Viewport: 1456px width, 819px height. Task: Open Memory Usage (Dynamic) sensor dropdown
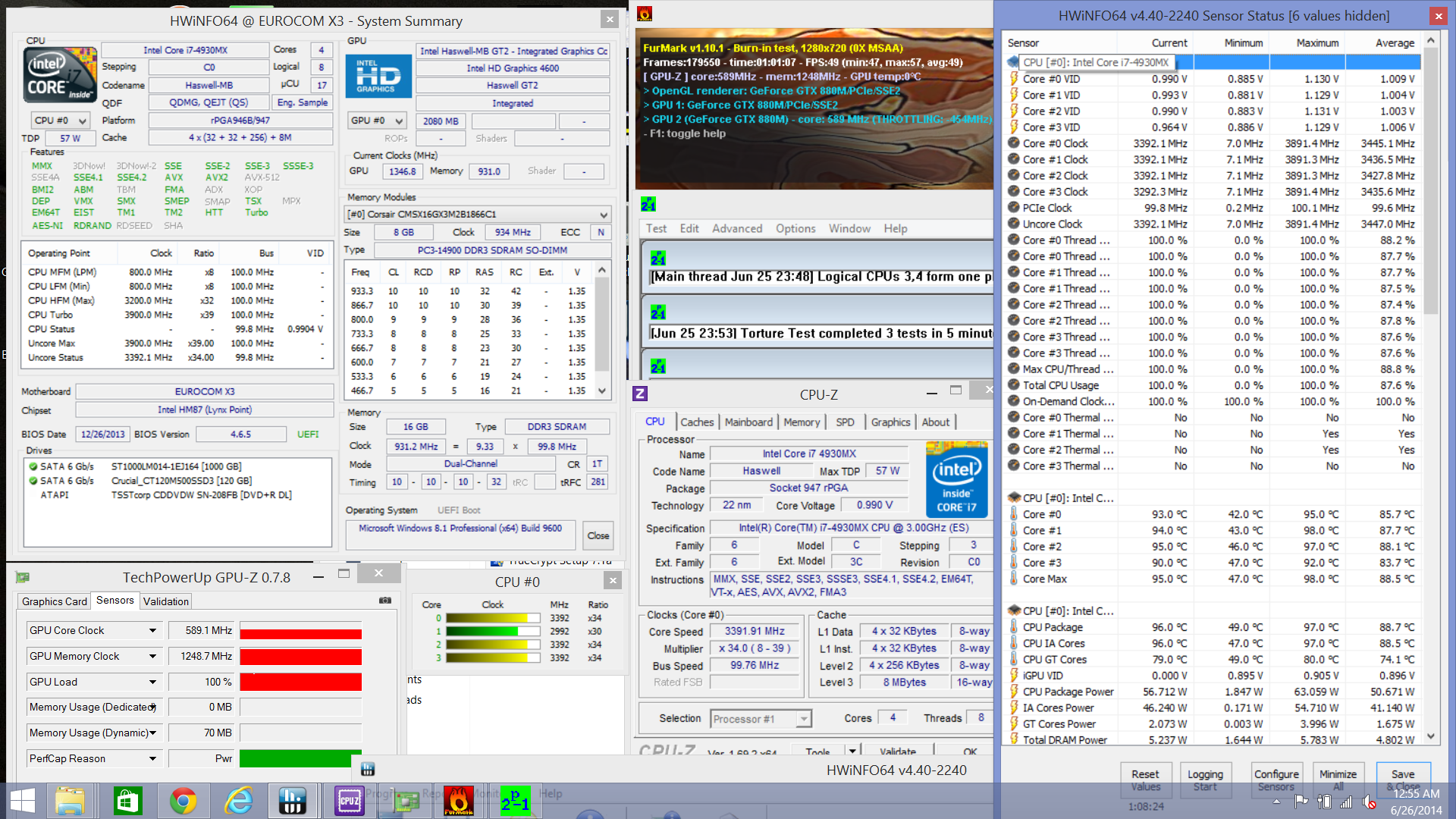(x=152, y=733)
